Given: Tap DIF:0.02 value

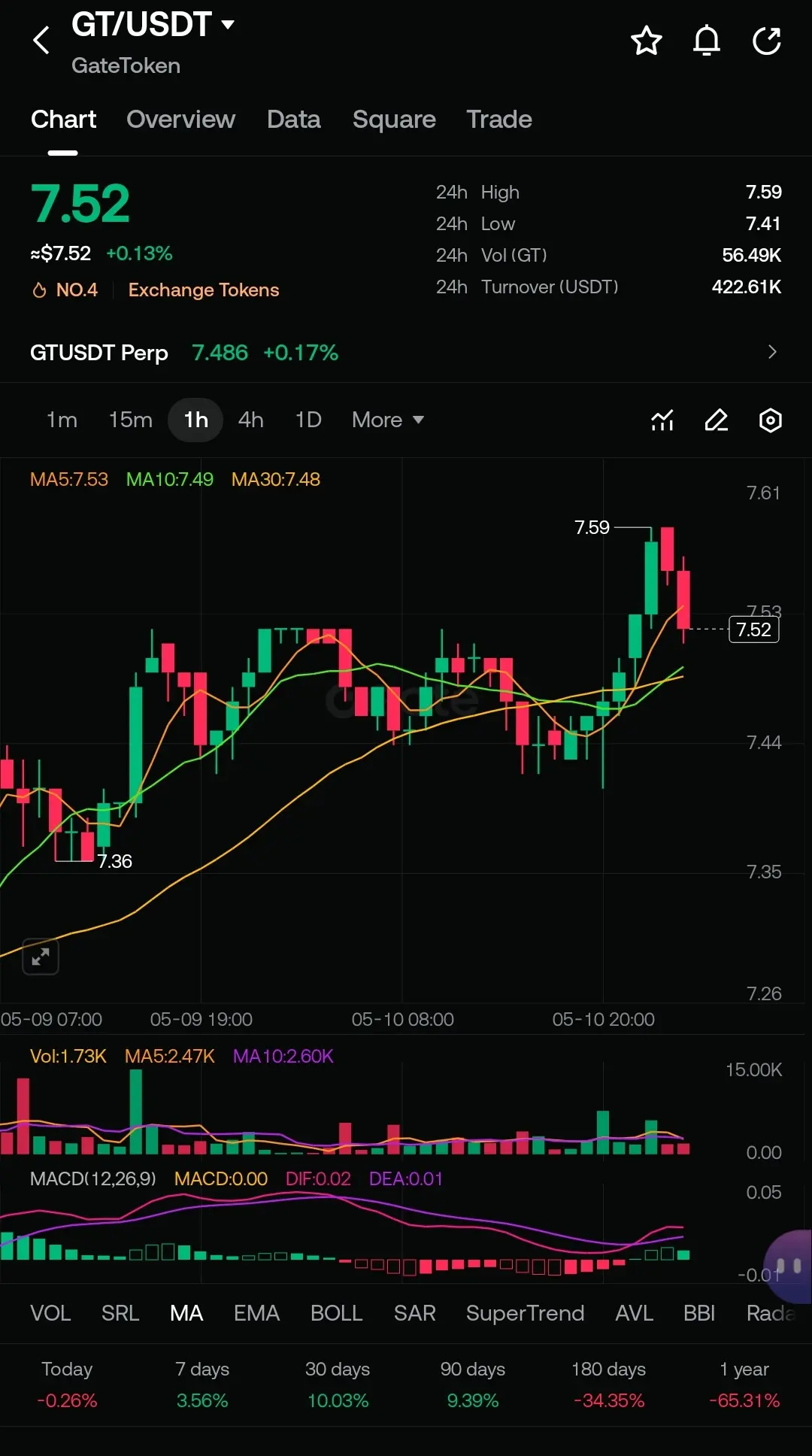Looking at the screenshot, I should click(318, 1178).
